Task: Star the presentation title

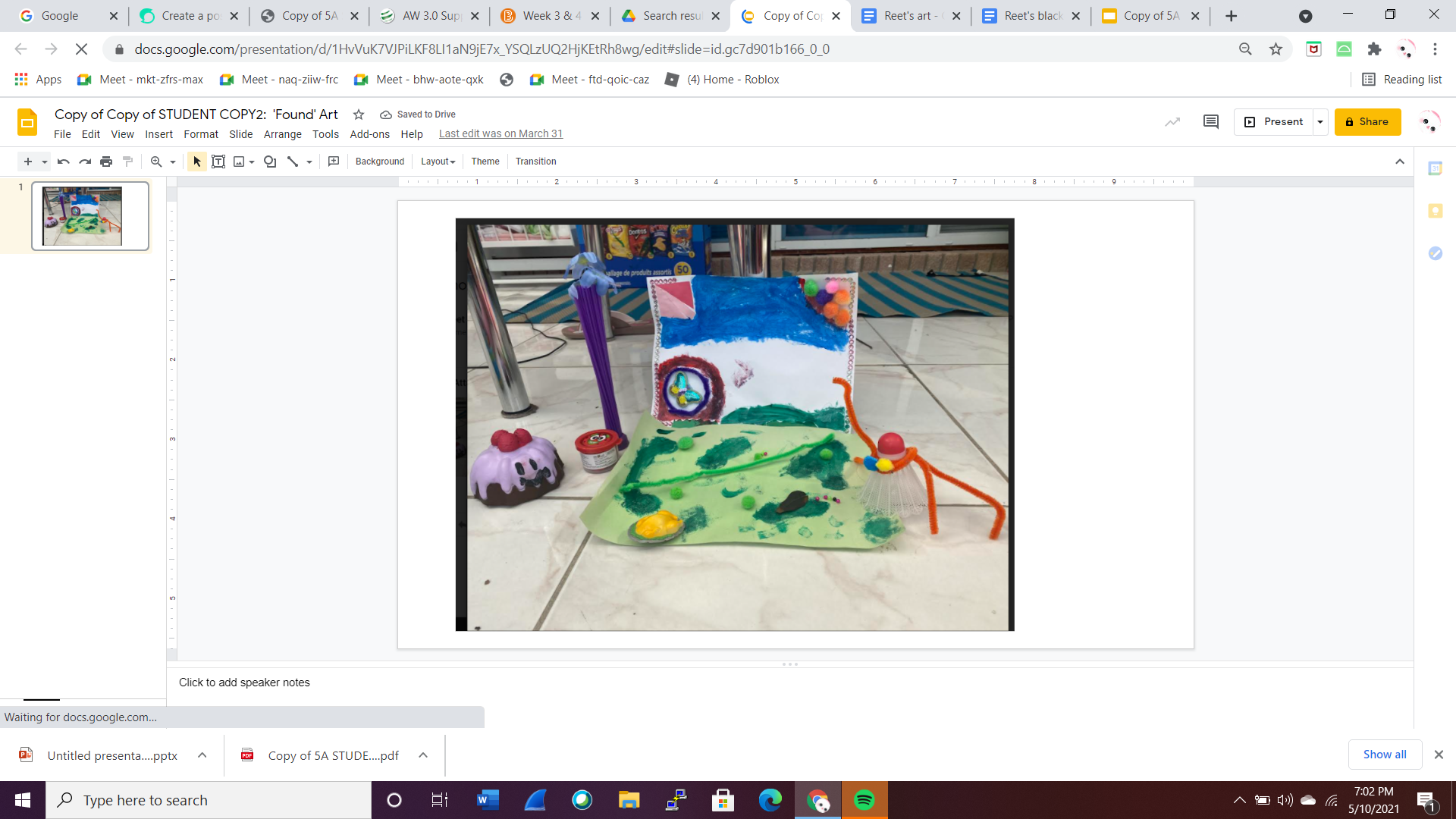Action: click(x=359, y=115)
